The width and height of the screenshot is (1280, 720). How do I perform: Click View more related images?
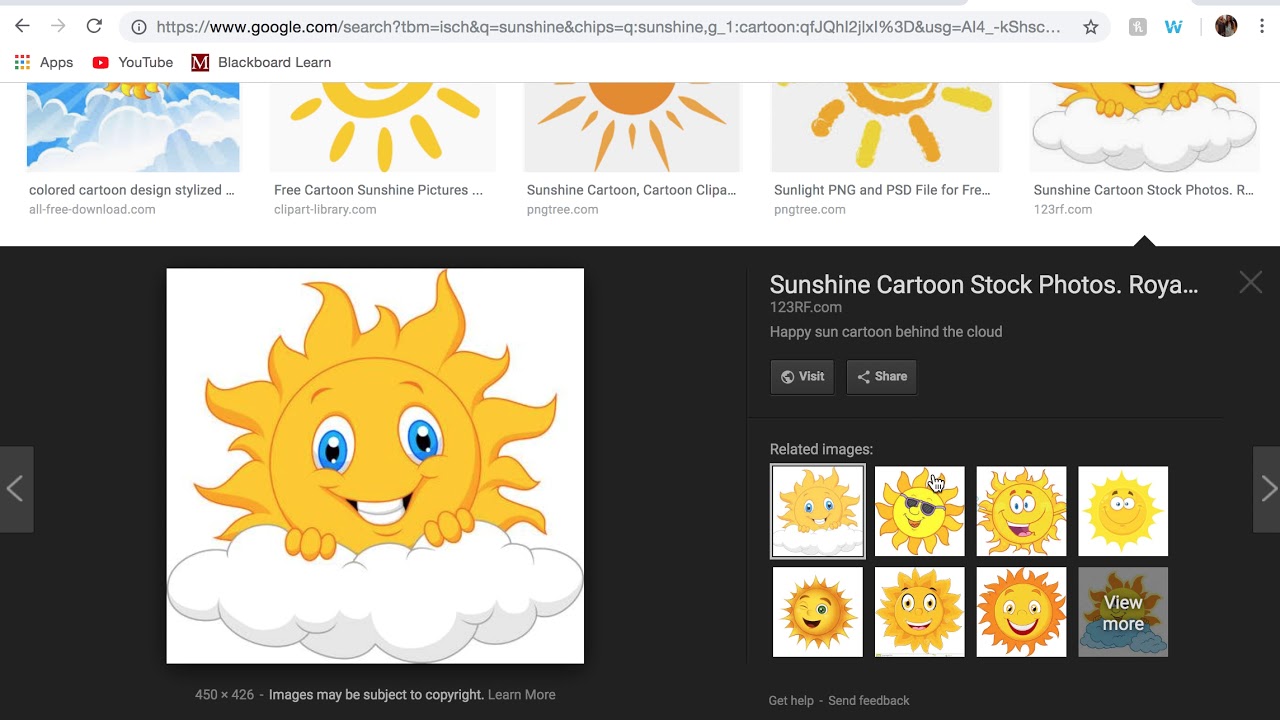pyautogui.click(x=1122, y=612)
